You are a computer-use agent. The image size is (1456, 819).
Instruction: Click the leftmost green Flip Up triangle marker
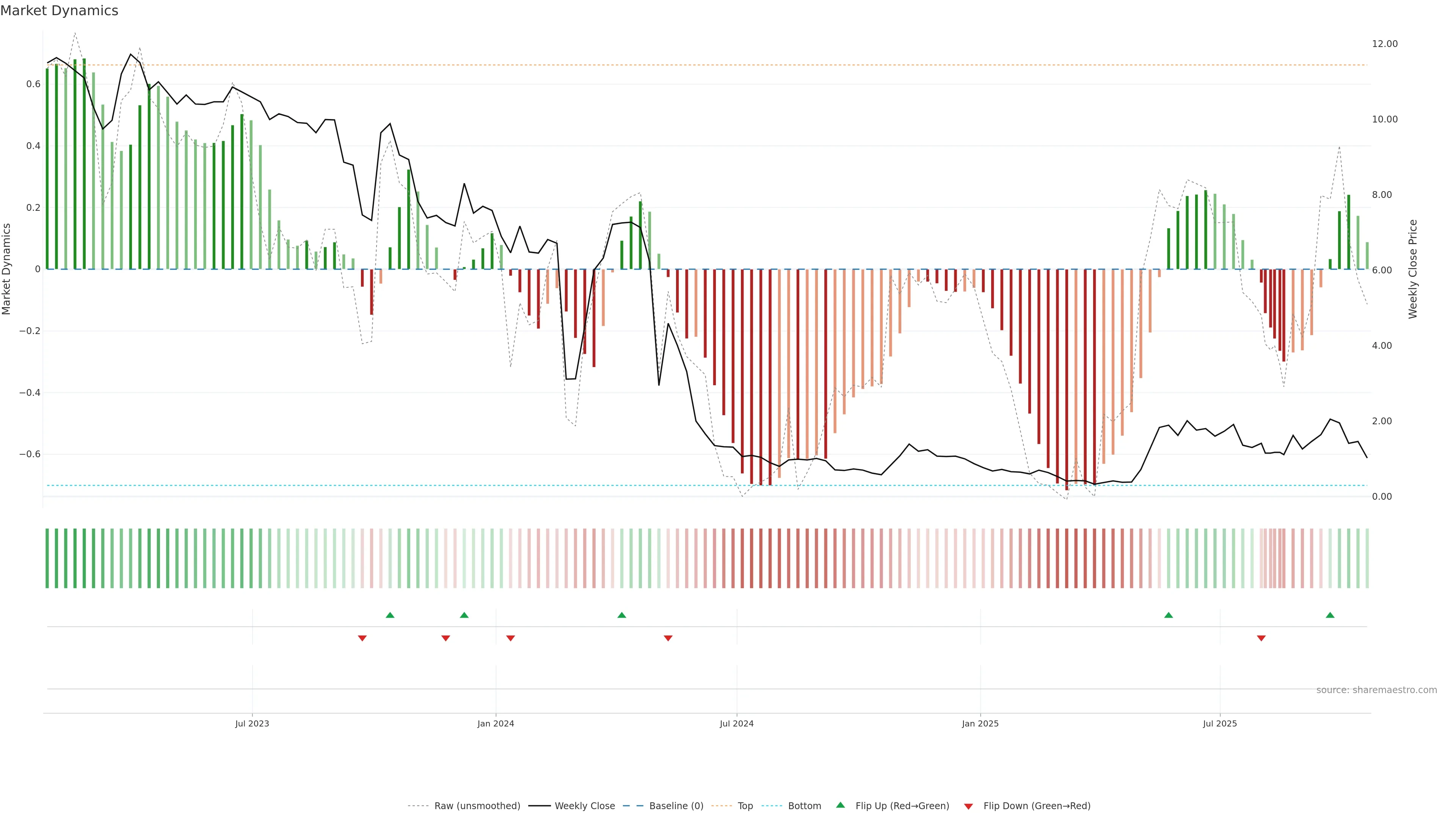tap(390, 615)
